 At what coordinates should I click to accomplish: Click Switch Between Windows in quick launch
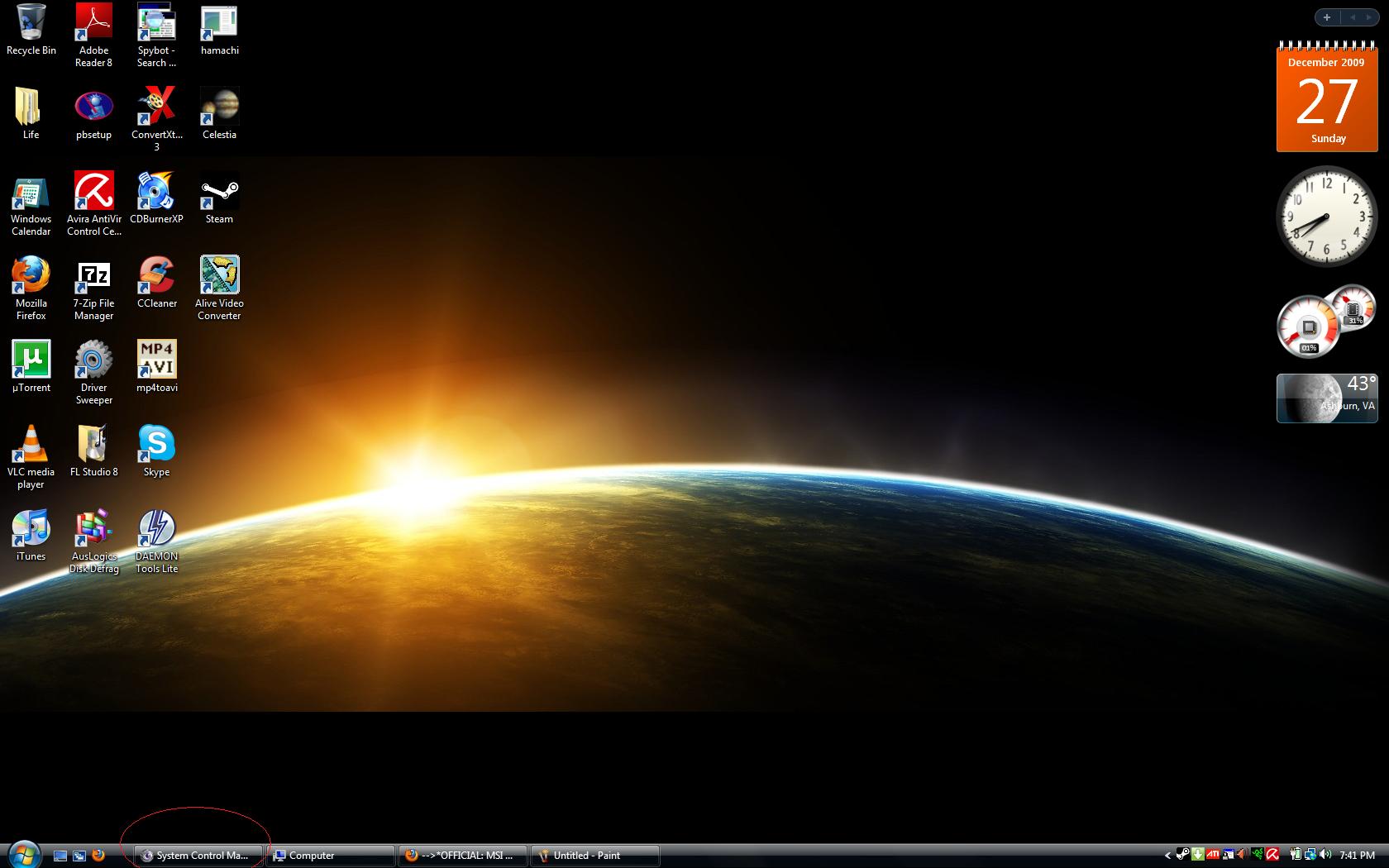point(79,856)
